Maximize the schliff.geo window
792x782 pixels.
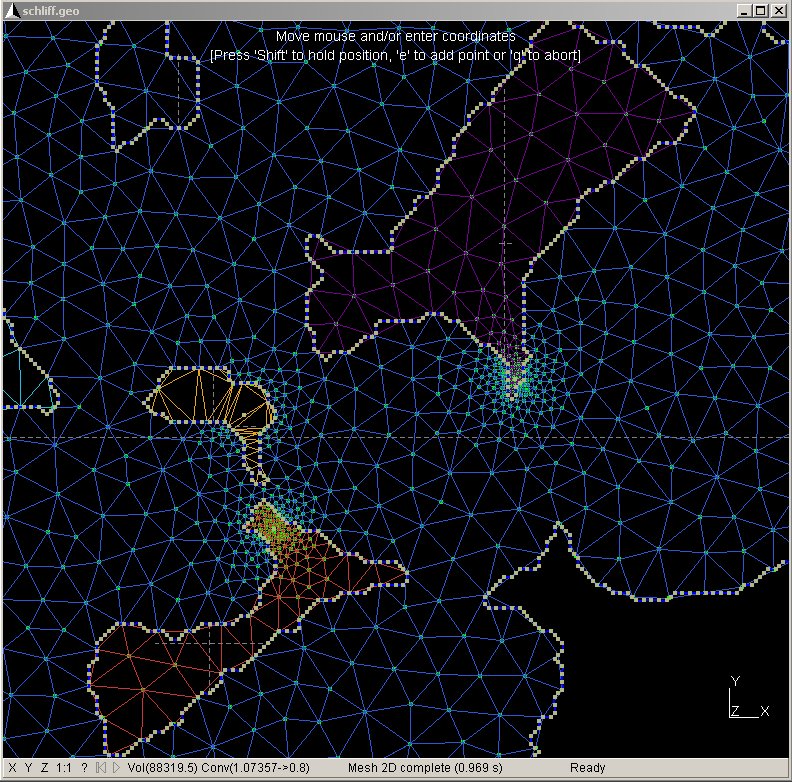[760, 11]
